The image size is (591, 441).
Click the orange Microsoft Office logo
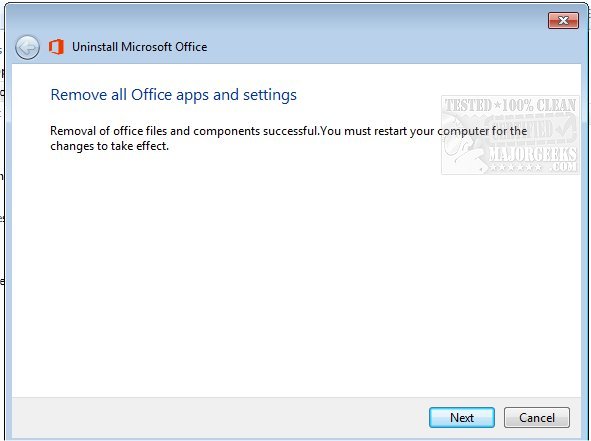pyautogui.click(x=56, y=47)
